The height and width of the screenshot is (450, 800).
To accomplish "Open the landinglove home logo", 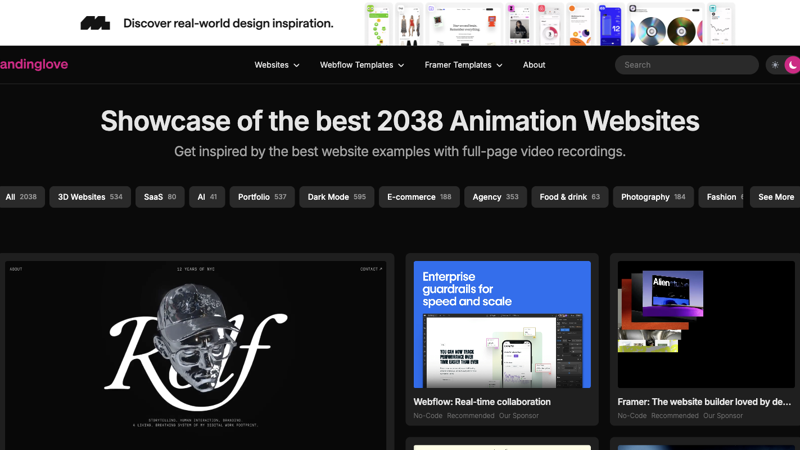I will pyautogui.click(x=34, y=64).
